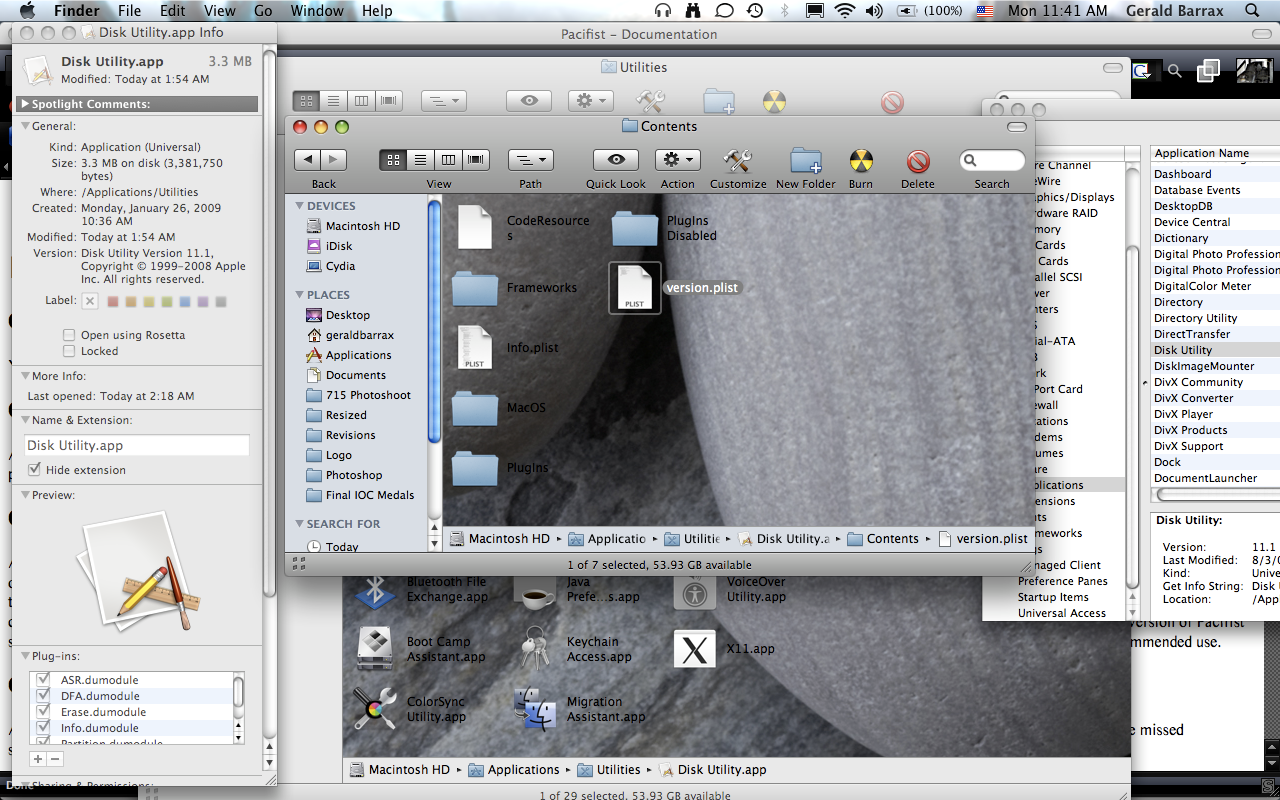This screenshot has height=800, width=1280.
Task: Open the Window menu
Action: pos(316,11)
